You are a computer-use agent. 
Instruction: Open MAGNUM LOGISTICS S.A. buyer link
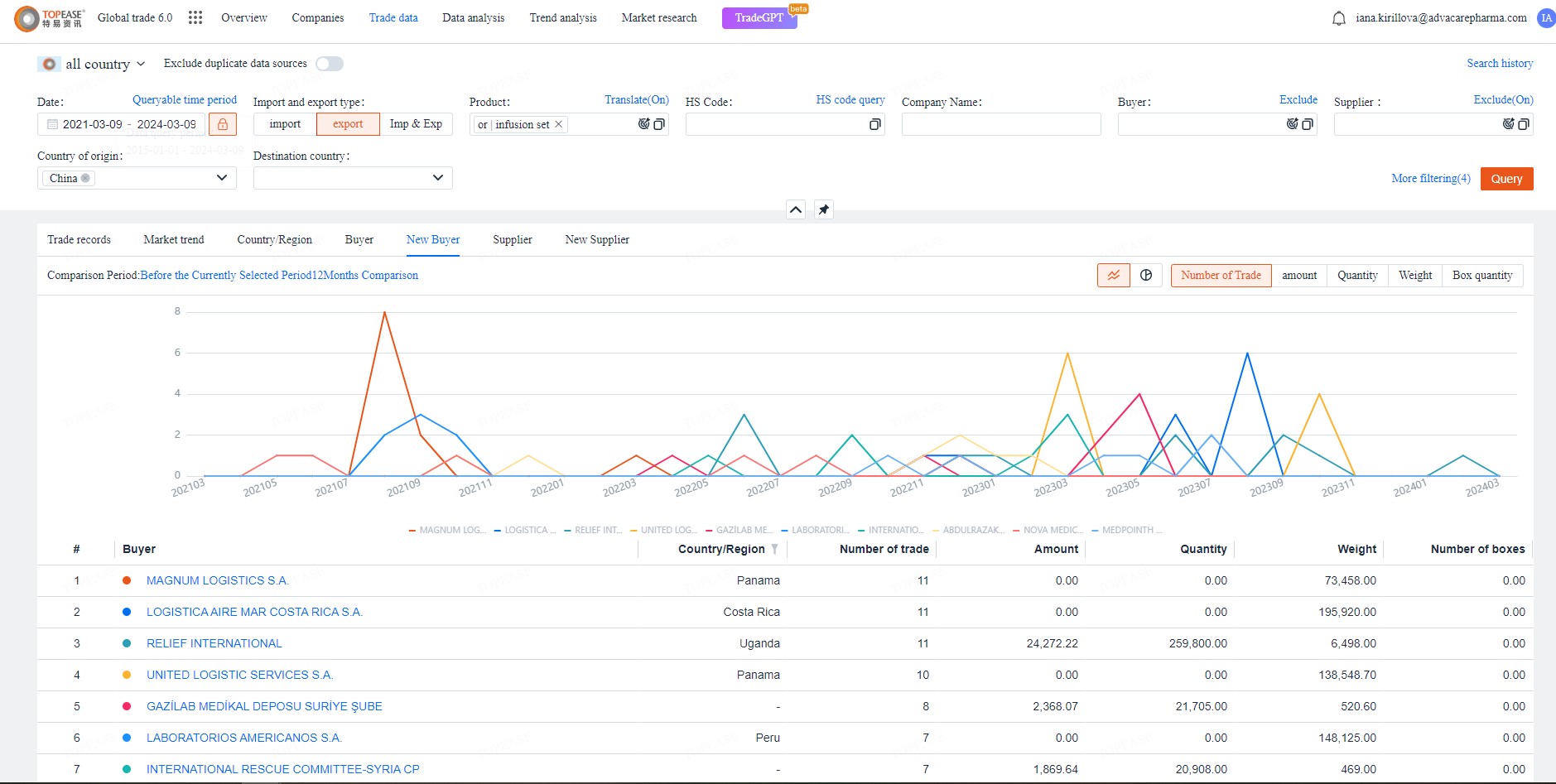[x=218, y=581]
